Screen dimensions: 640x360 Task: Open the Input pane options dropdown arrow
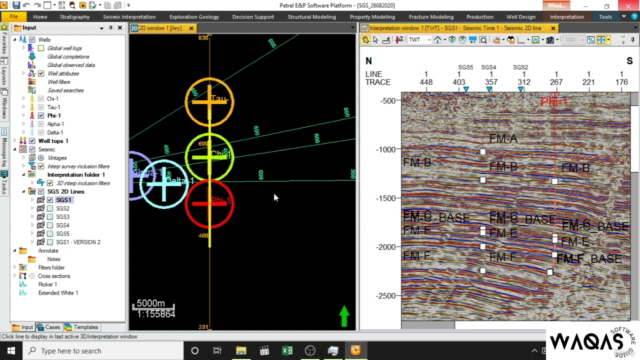click(101, 28)
